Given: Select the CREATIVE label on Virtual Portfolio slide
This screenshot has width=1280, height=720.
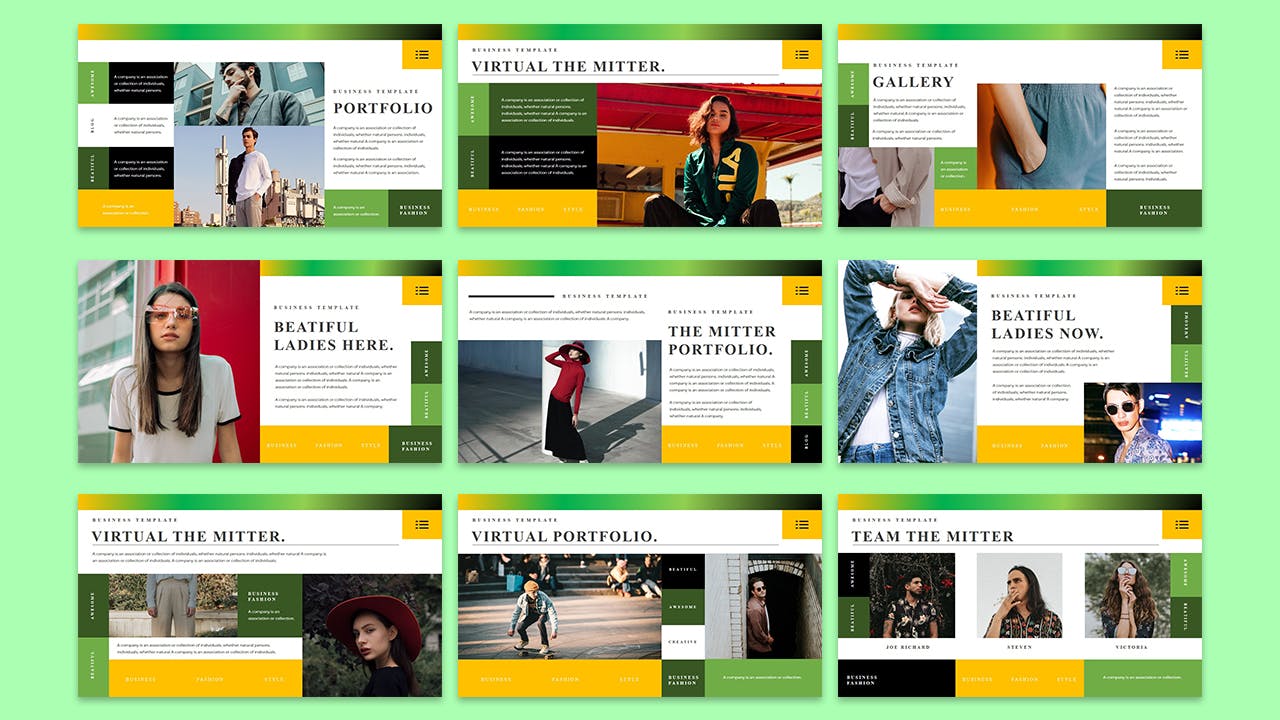Looking at the screenshot, I should (683, 642).
